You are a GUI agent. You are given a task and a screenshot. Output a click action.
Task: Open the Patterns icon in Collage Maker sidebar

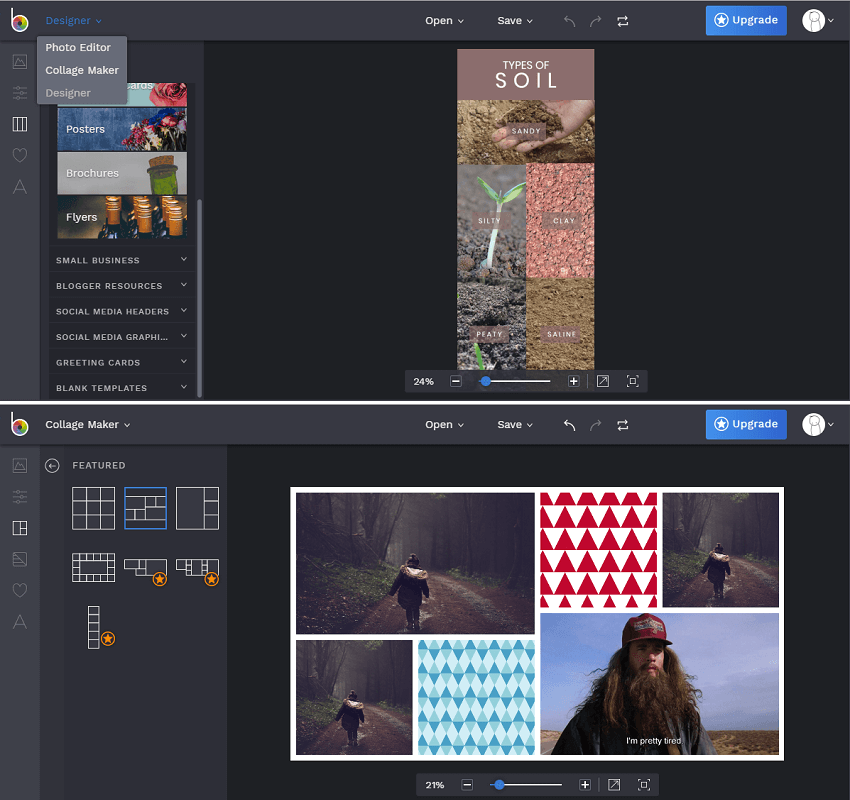tap(20, 559)
